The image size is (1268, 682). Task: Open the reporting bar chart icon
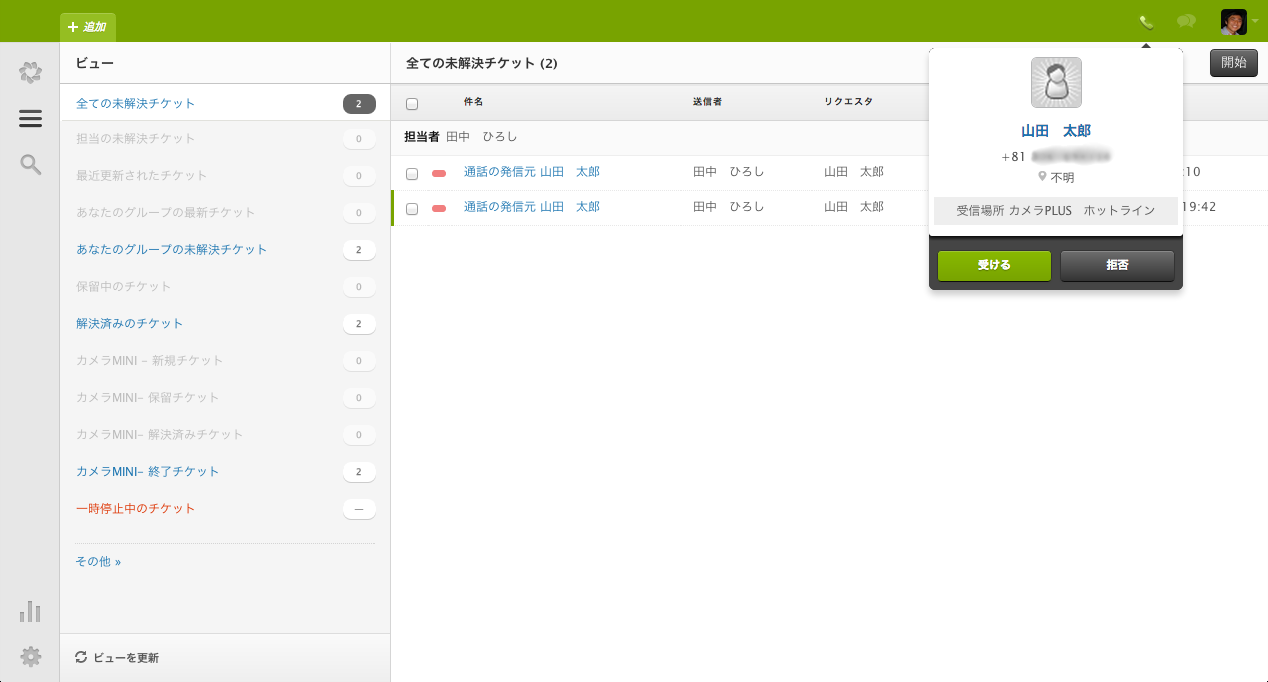point(30,611)
